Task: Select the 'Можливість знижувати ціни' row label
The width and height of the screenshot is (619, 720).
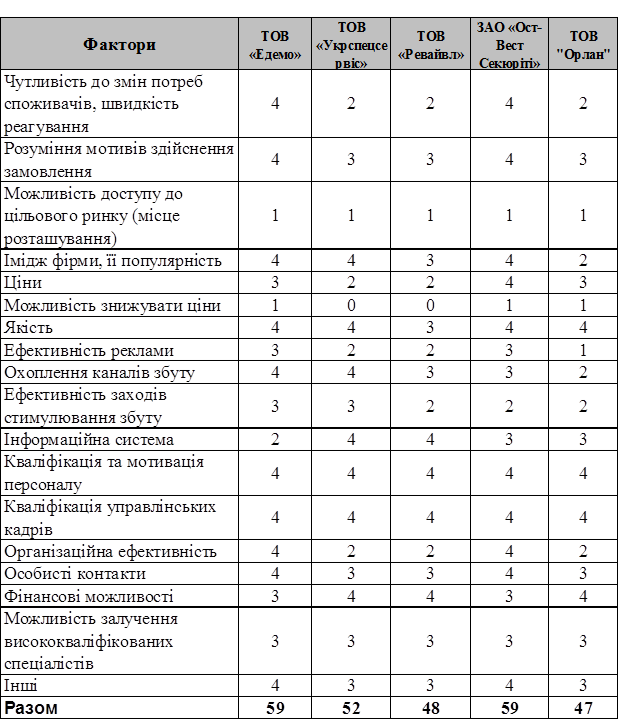Action: click(113, 305)
